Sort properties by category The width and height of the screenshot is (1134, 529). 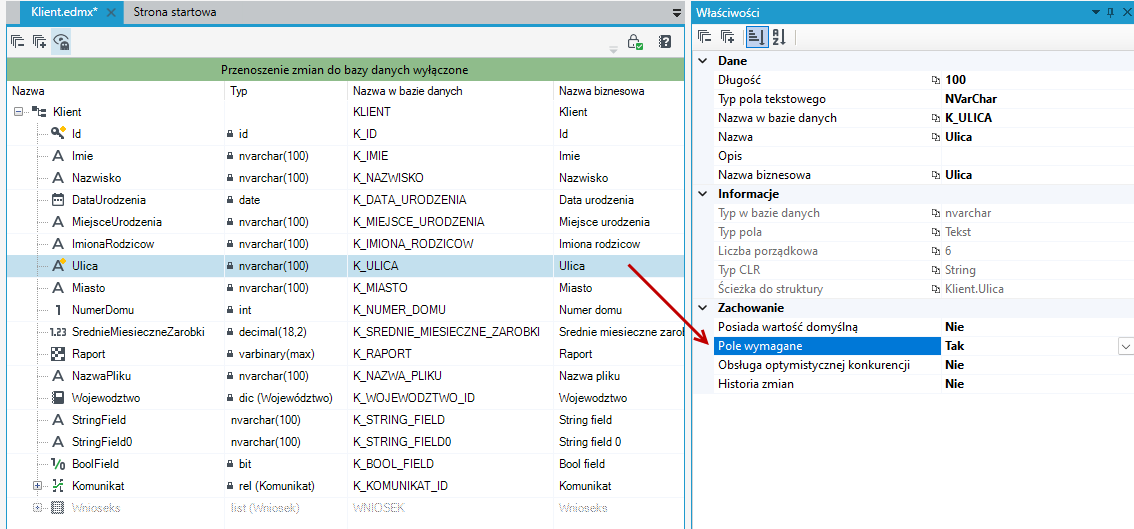click(755, 37)
